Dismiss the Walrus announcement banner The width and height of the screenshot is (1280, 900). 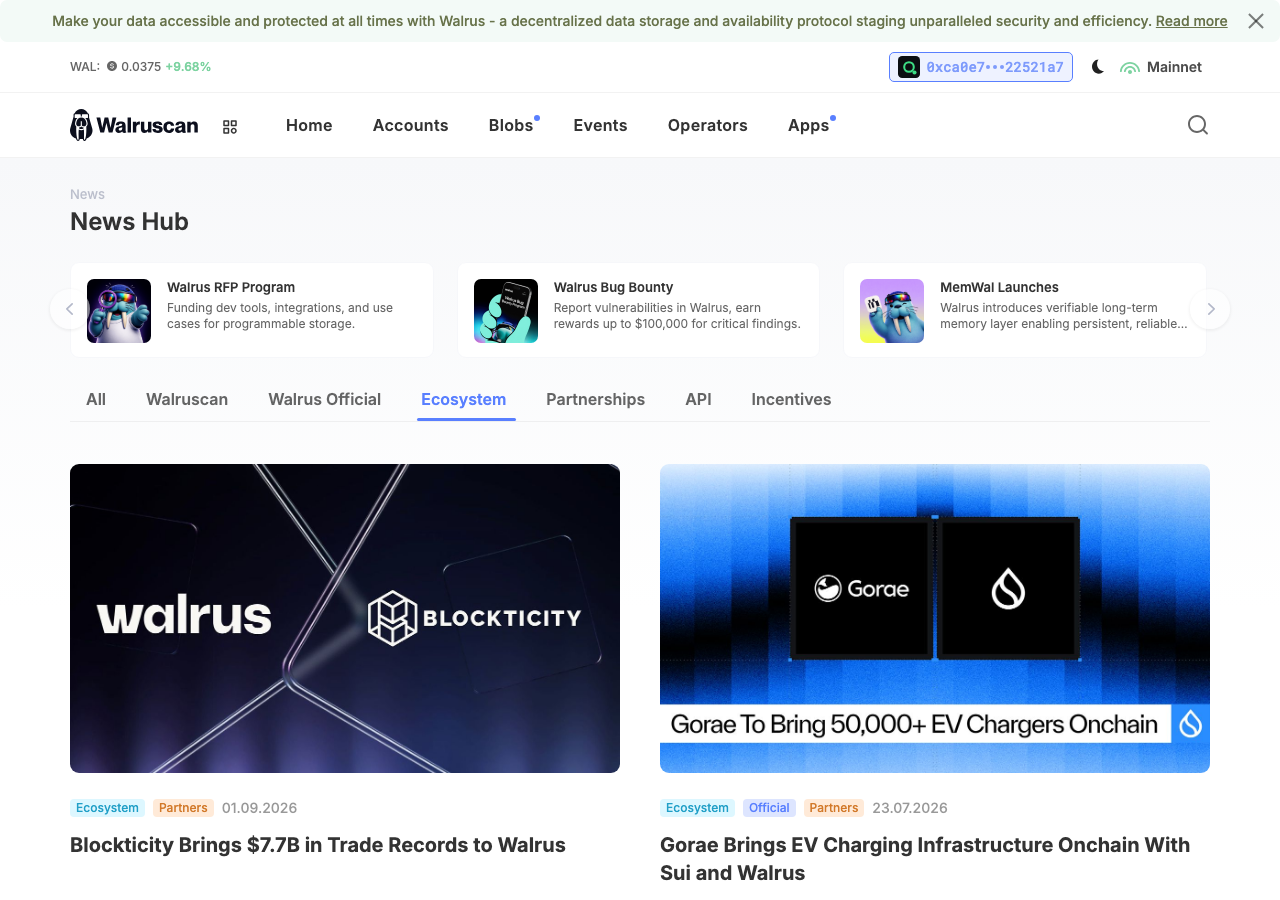(x=1256, y=21)
